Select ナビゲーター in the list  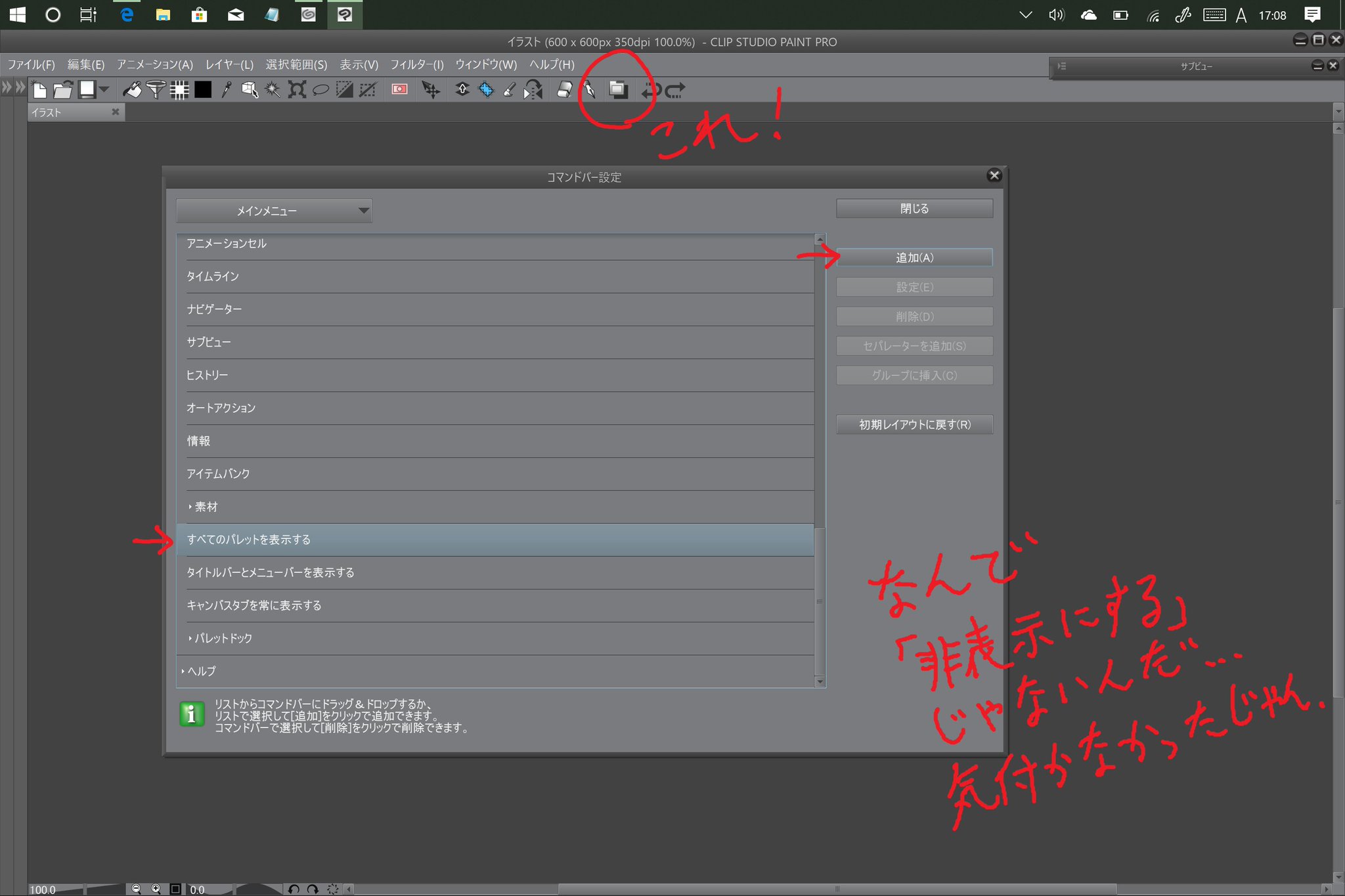495,309
